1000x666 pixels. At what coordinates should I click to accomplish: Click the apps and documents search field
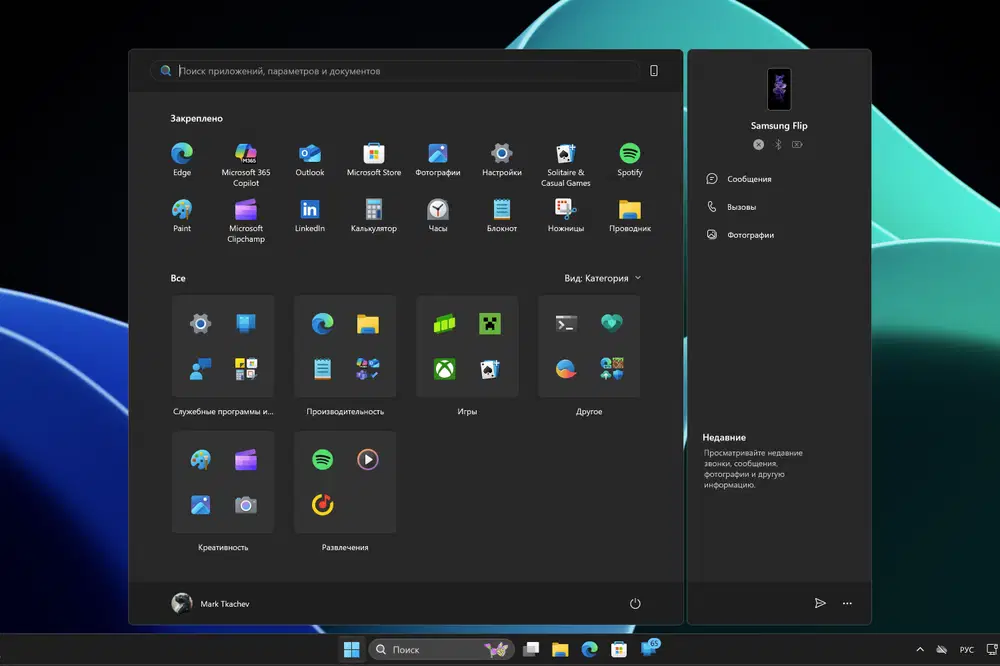(x=390, y=70)
